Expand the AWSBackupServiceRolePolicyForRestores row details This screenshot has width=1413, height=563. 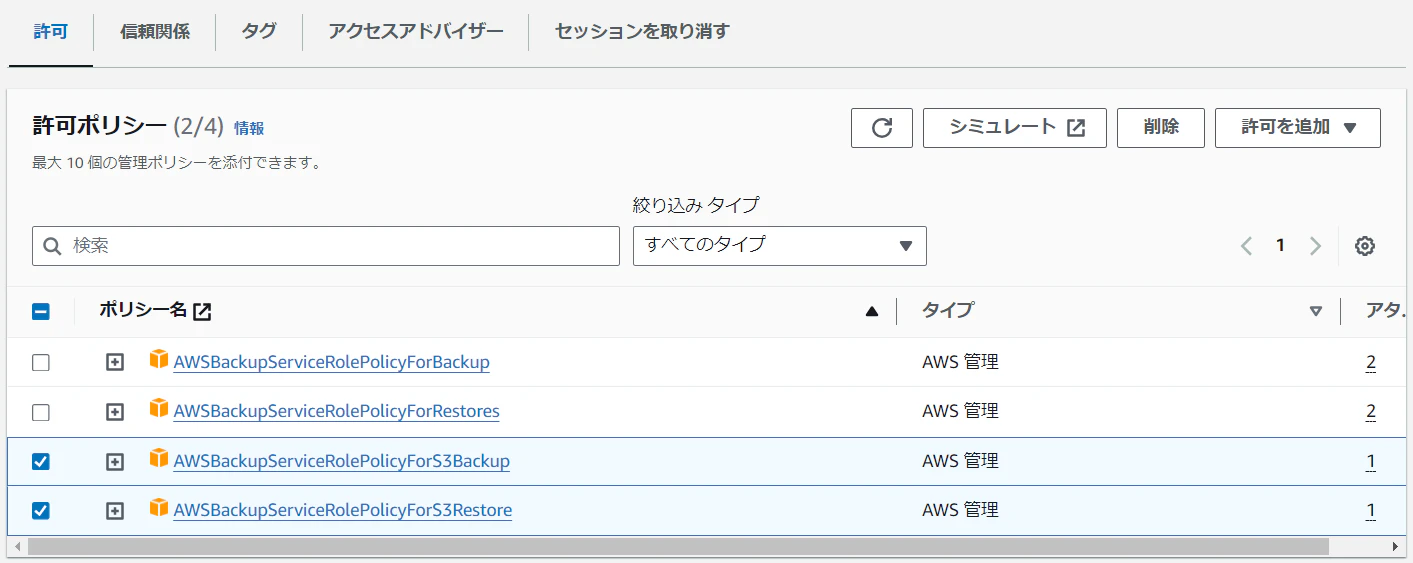point(115,412)
